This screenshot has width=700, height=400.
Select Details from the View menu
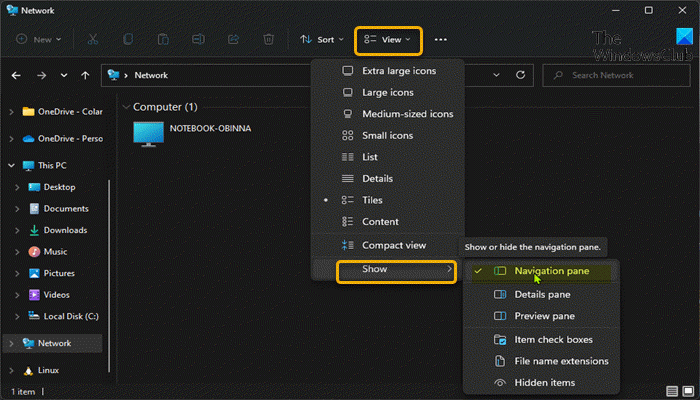click(378, 178)
